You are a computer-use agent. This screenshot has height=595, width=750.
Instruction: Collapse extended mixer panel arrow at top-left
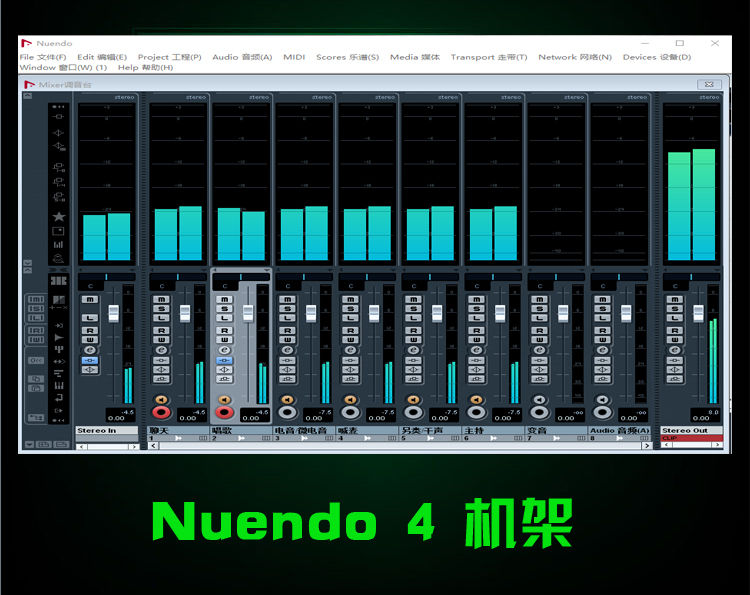(x=28, y=96)
